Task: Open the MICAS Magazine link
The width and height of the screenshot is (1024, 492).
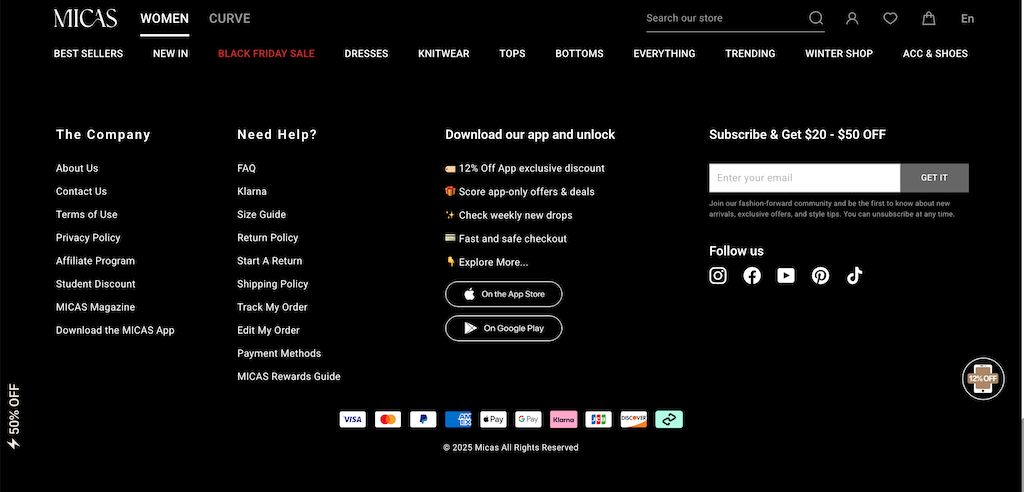Action: click(95, 307)
